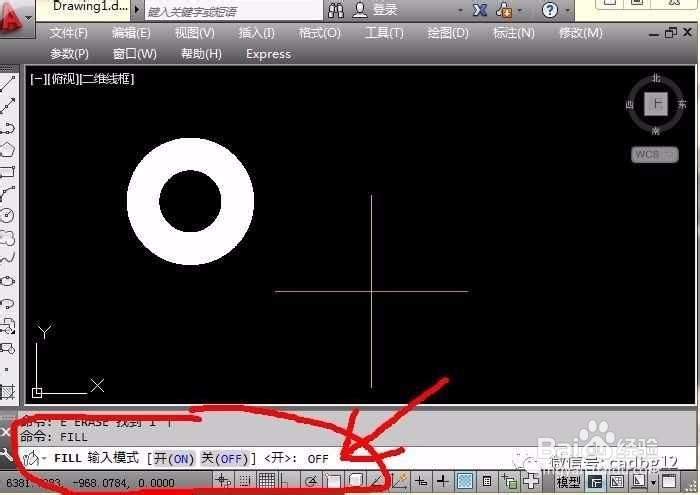Screen dimensions: 700x495
Task: Choose the 开(ON) command option
Action: (x=174, y=458)
